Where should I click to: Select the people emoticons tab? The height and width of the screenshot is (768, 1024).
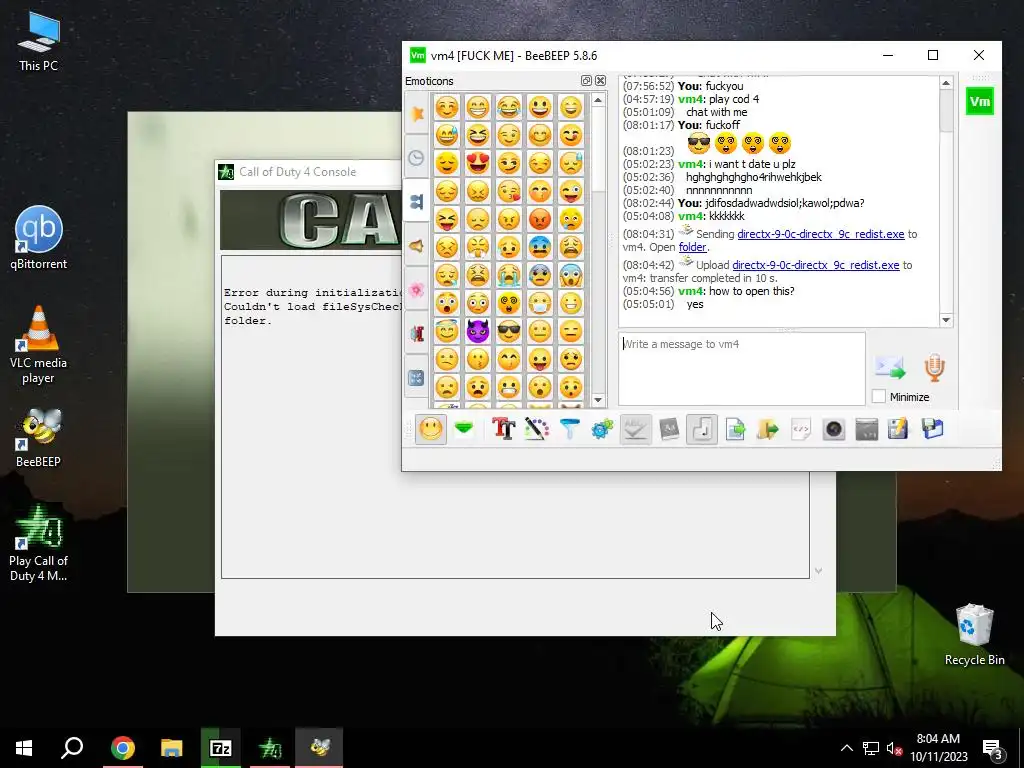417,201
